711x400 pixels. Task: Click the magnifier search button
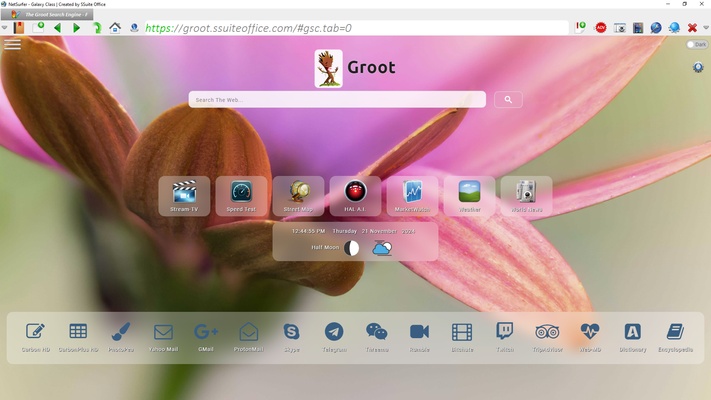tap(508, 100)
